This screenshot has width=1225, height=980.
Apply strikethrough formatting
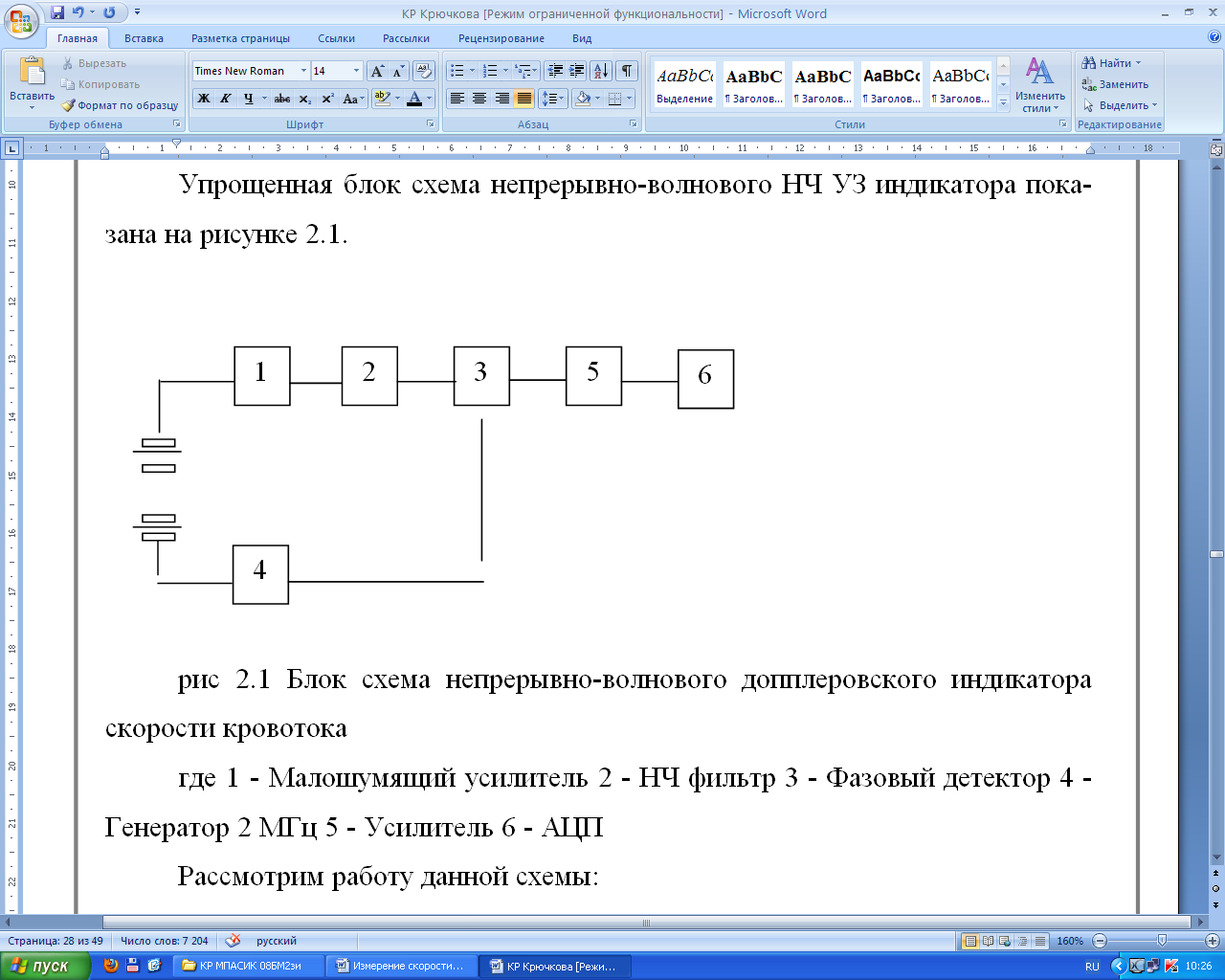282,99
